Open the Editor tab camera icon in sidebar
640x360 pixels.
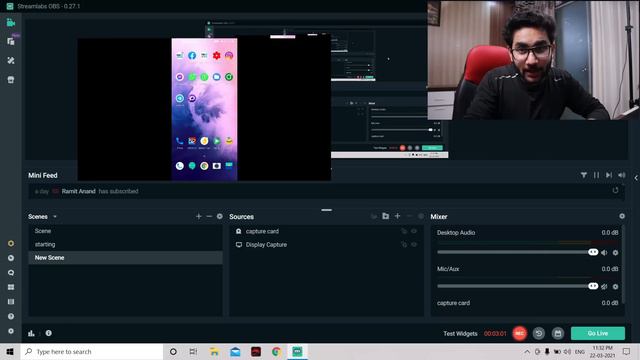(11, 23)
